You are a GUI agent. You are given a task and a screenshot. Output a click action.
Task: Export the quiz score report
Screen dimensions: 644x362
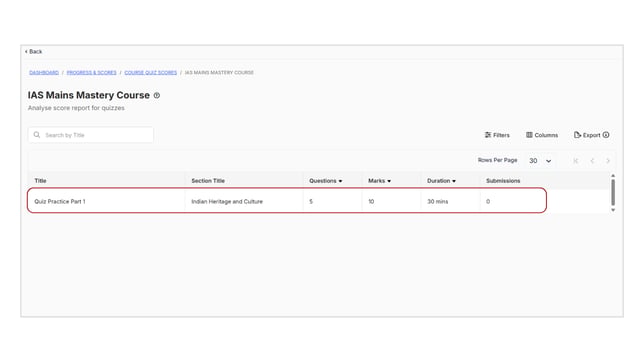point(587,135)
